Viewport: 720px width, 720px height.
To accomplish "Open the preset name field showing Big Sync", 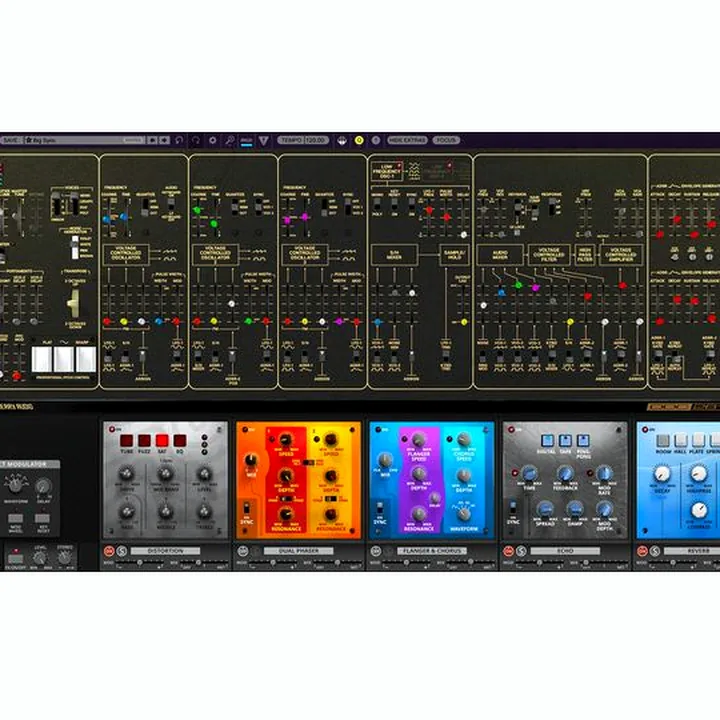I will (85, 140).
